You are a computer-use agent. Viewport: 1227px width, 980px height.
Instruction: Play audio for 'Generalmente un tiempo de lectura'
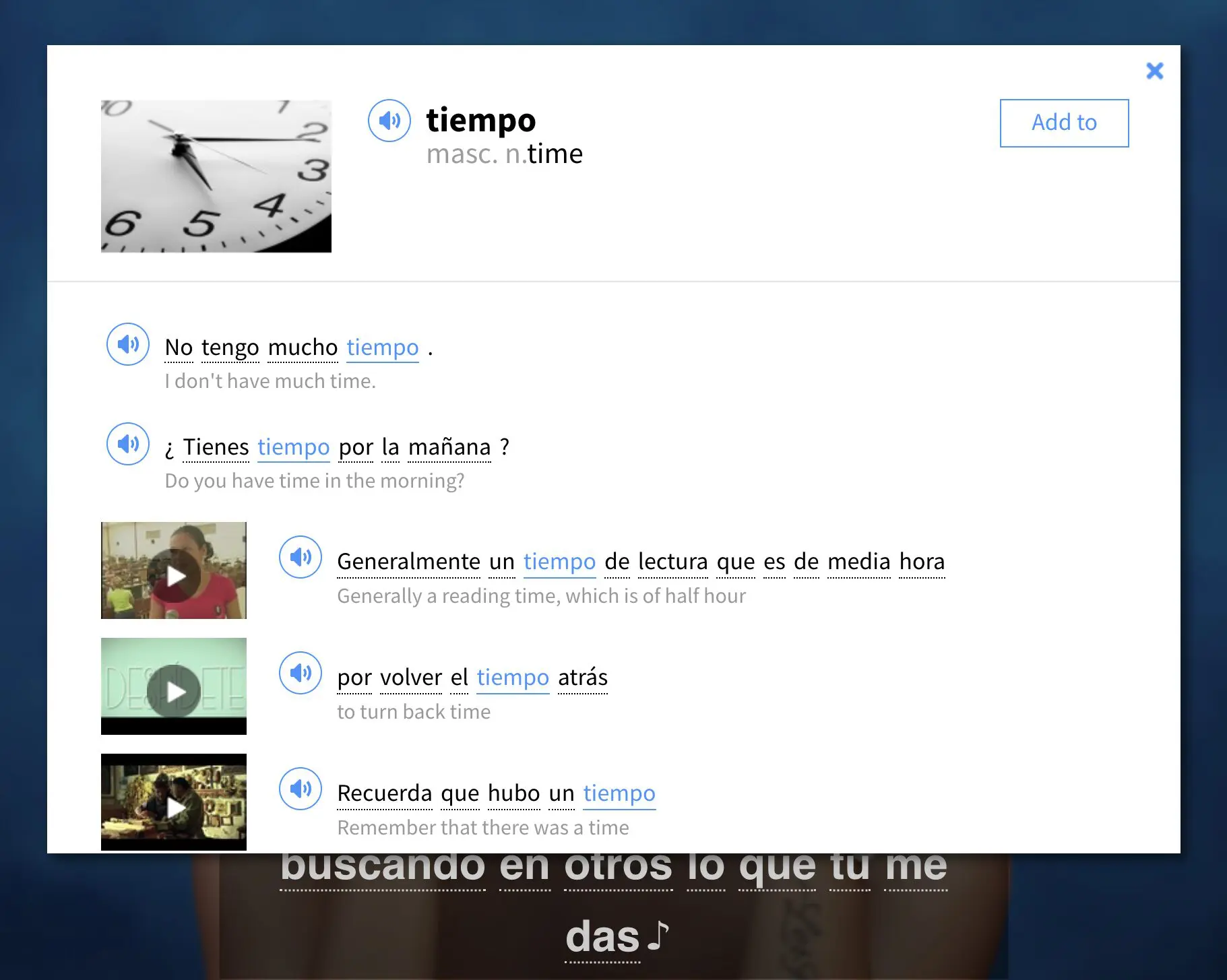click(x=301, y=557)
